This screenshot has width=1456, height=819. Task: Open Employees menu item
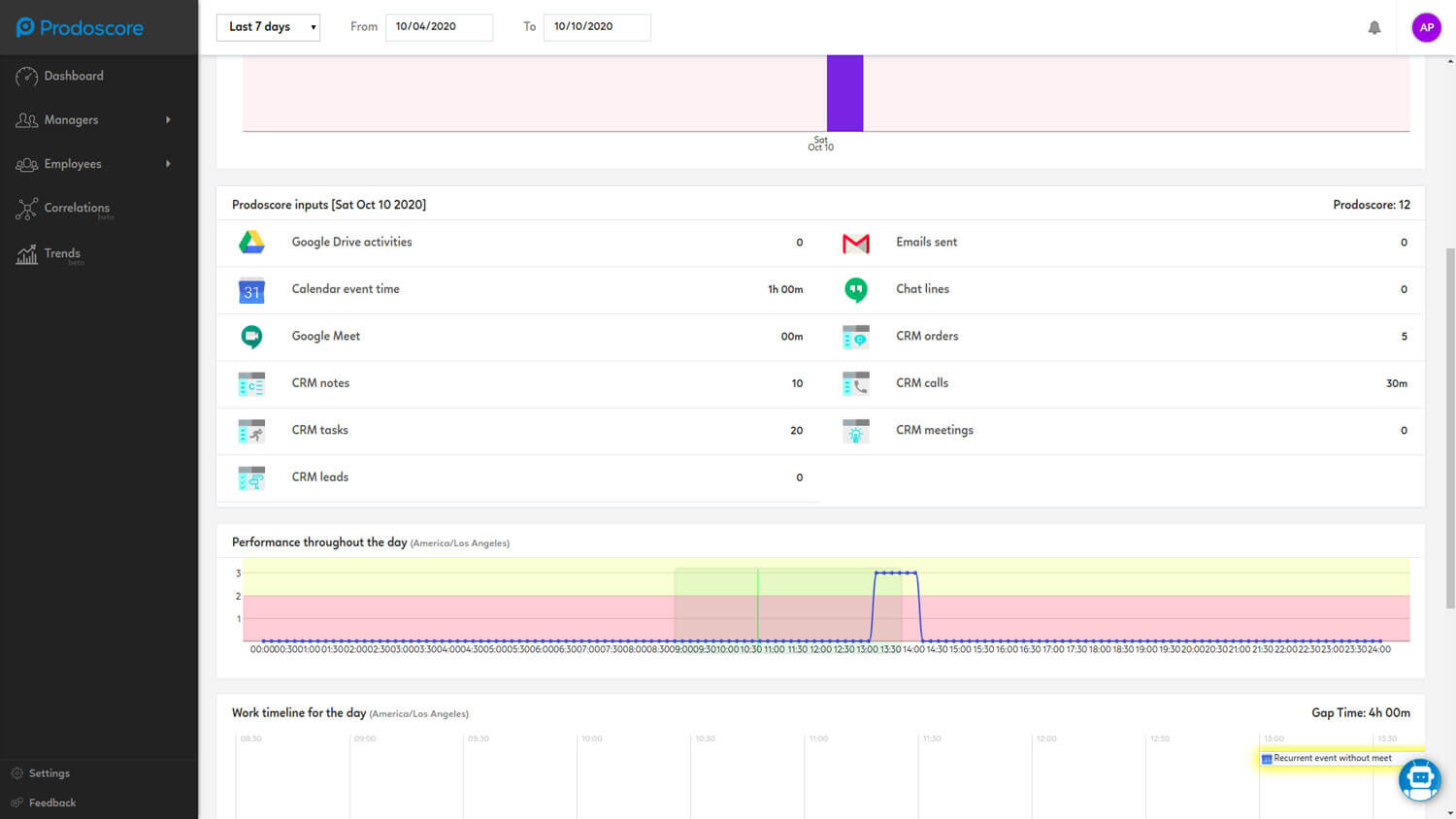pyautogui.click(x=73, y=164)
